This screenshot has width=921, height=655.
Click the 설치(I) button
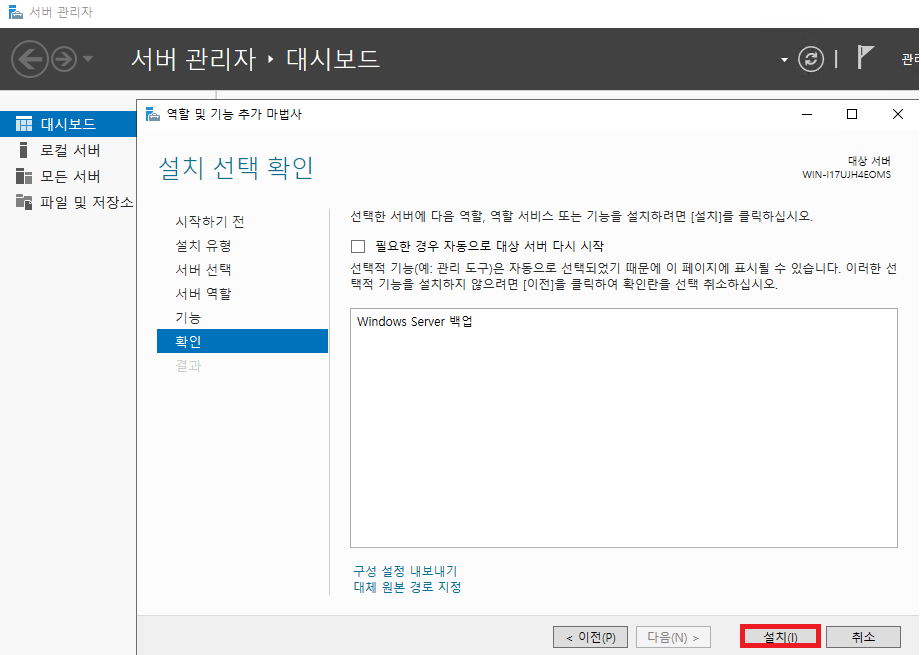click(780, 637)
